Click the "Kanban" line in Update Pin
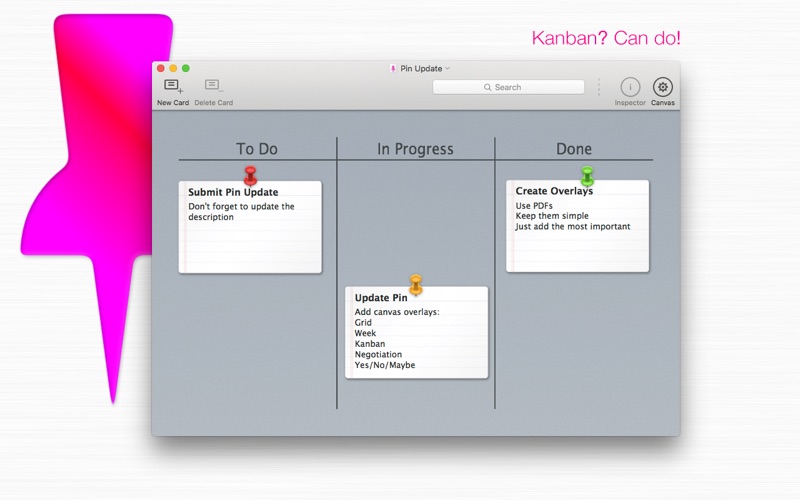This screenshot has height=500, width=800. 370,344
